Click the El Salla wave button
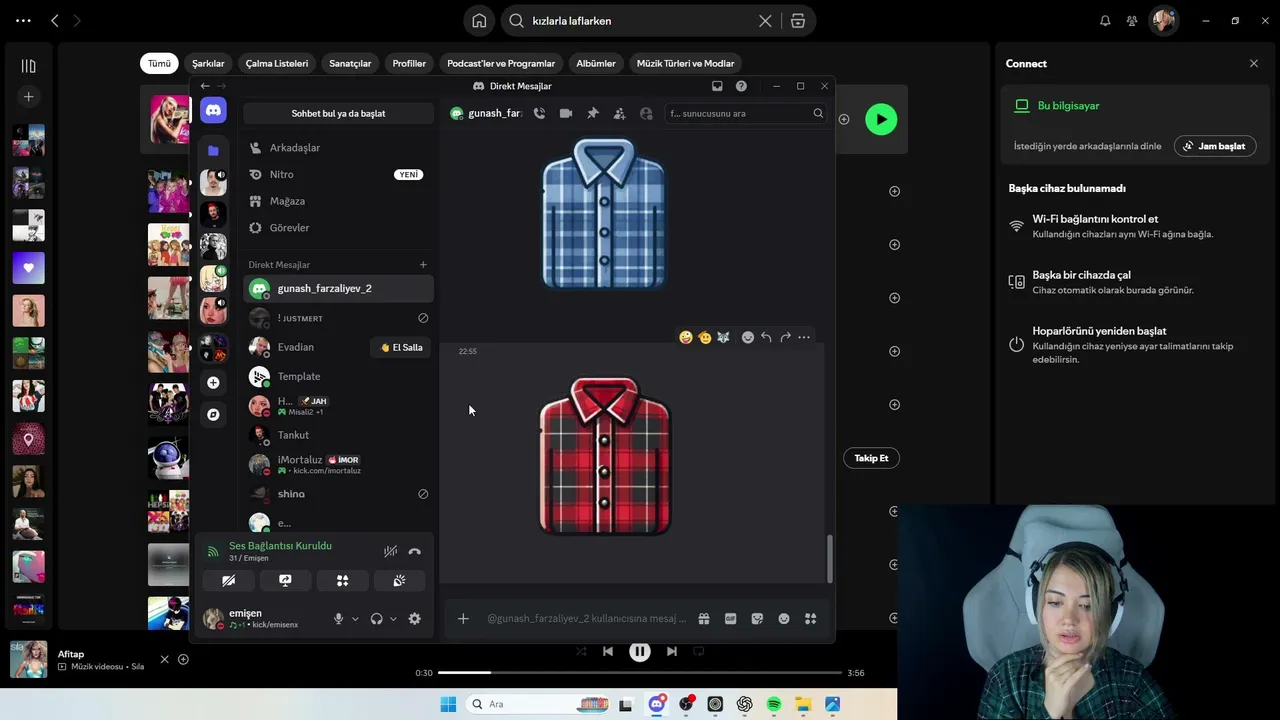This screenshot has height=720, width=1280. [401, 348]
